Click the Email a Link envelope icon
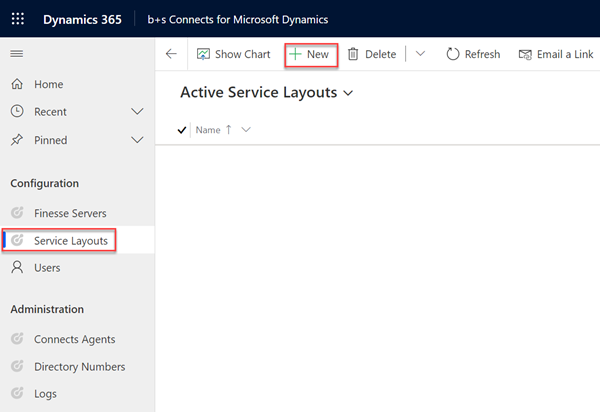The width and height of the screenshot is (600, 412). click(525, 55)
